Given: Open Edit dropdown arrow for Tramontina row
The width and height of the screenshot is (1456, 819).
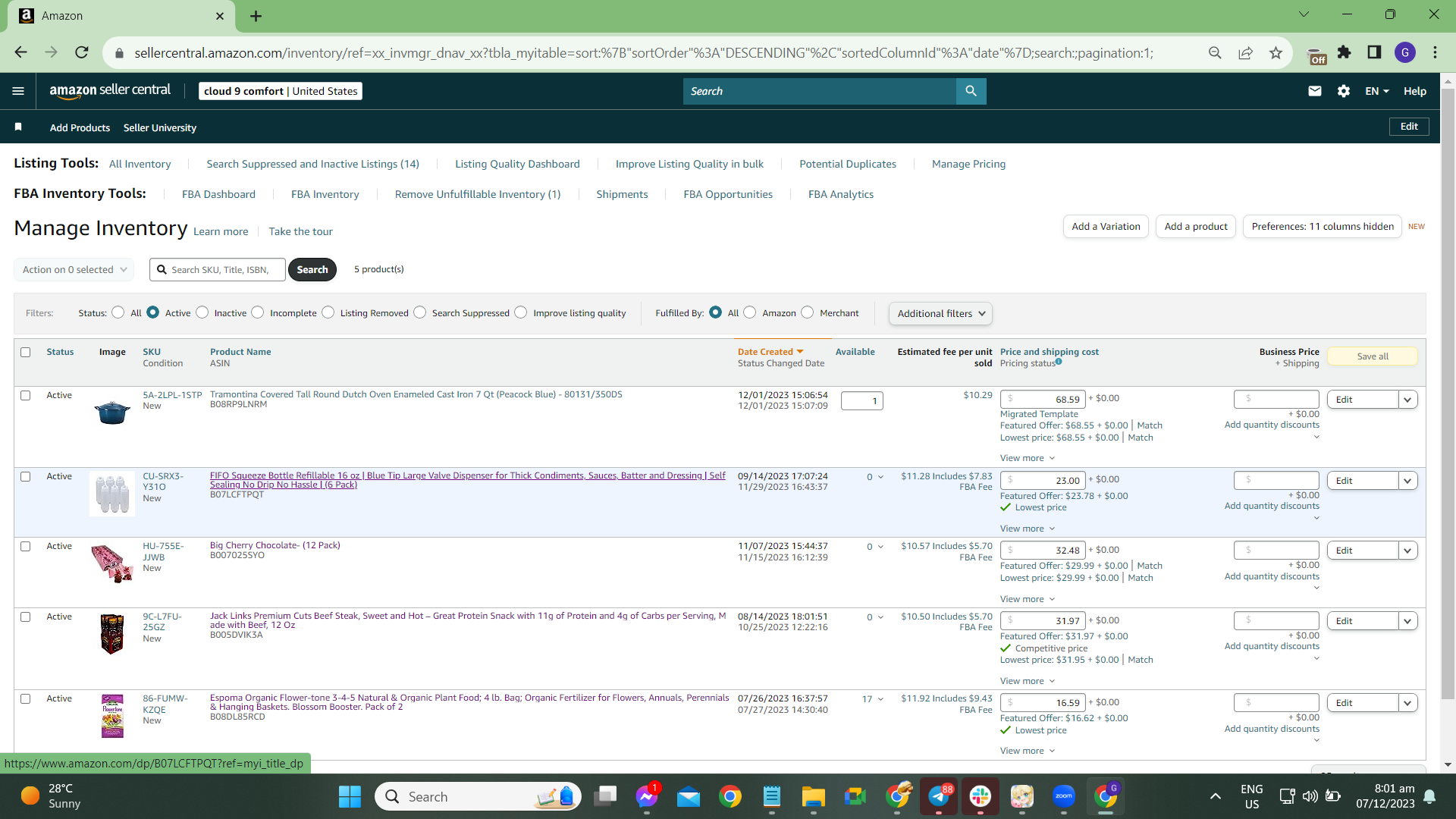Looking at the screenshot, I should tap(1407, 400).
